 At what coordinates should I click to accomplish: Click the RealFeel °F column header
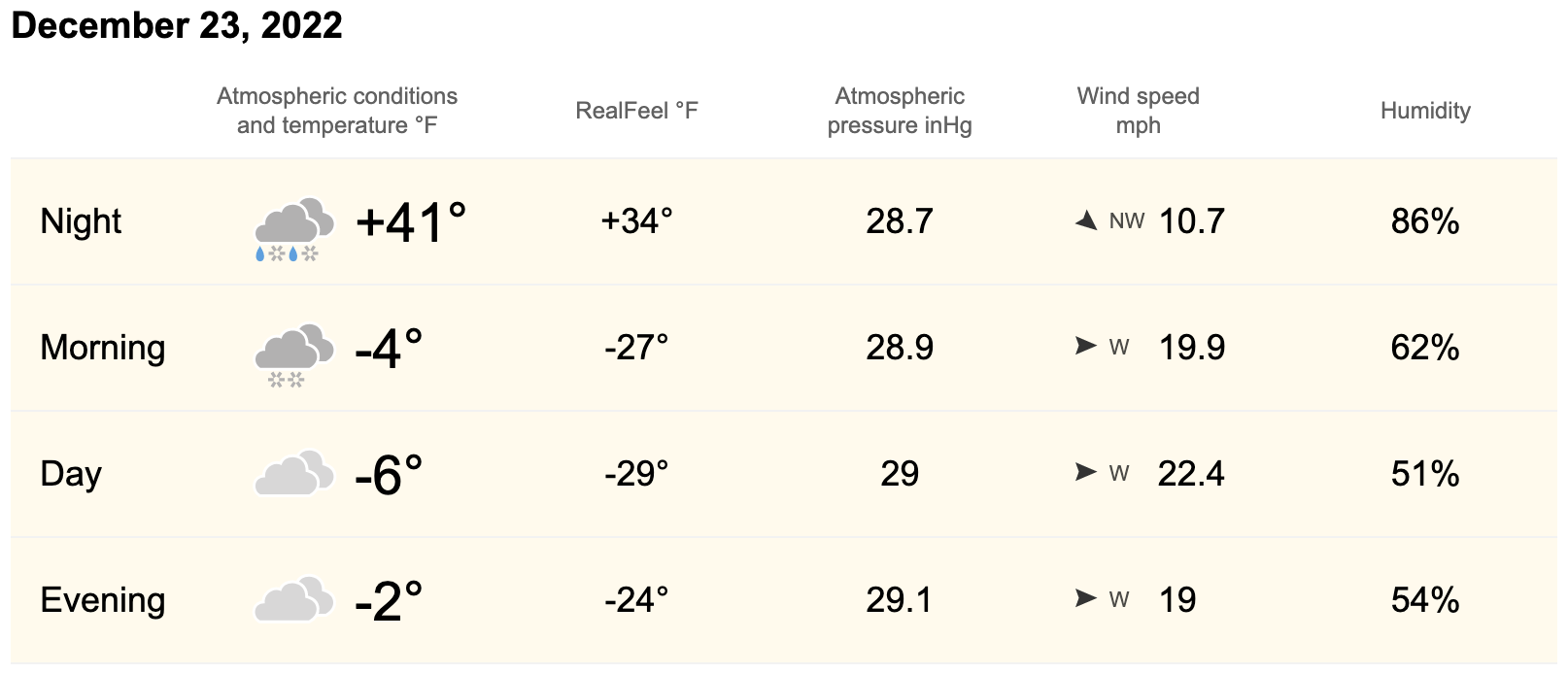pos(636,111)
